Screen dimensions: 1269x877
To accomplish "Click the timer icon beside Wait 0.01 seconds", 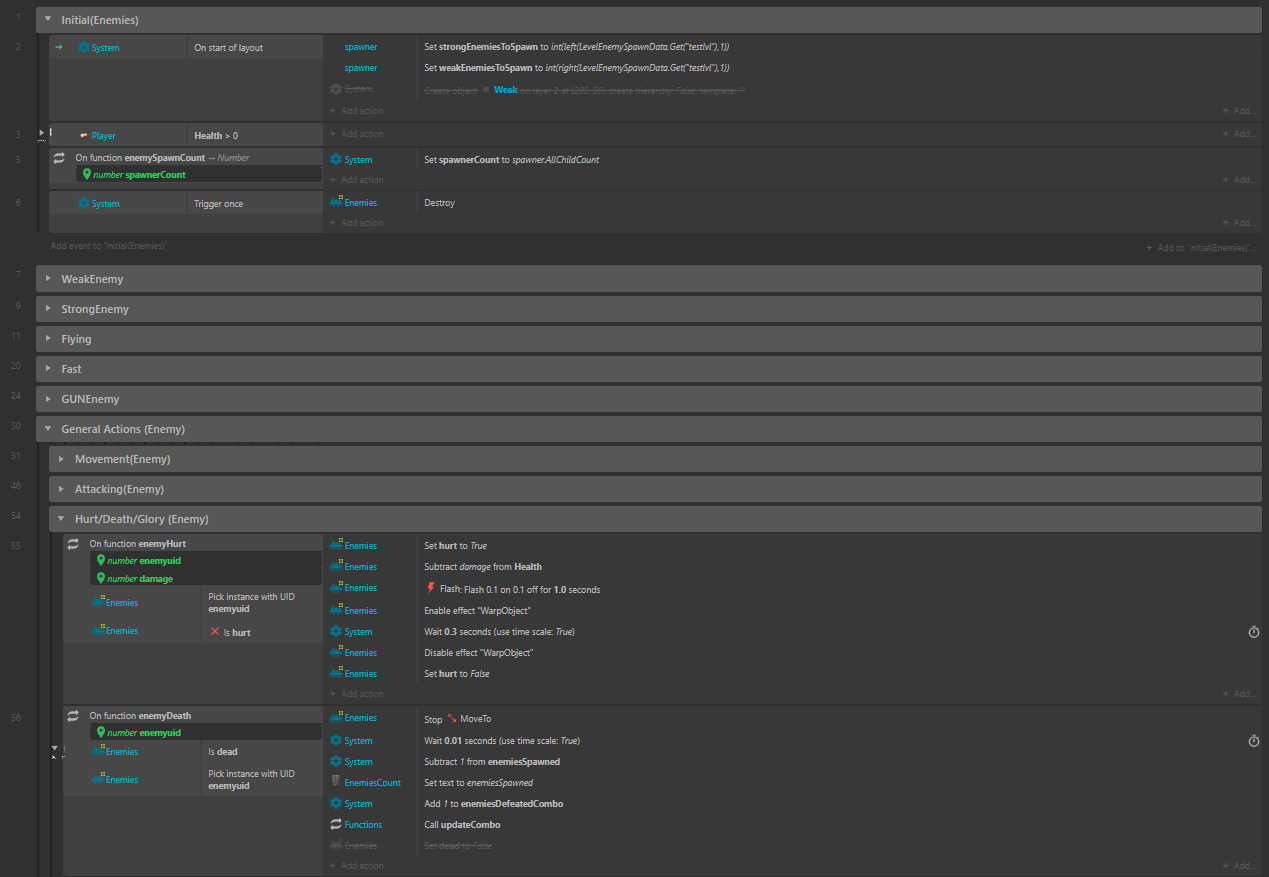I will point(1253,741).
